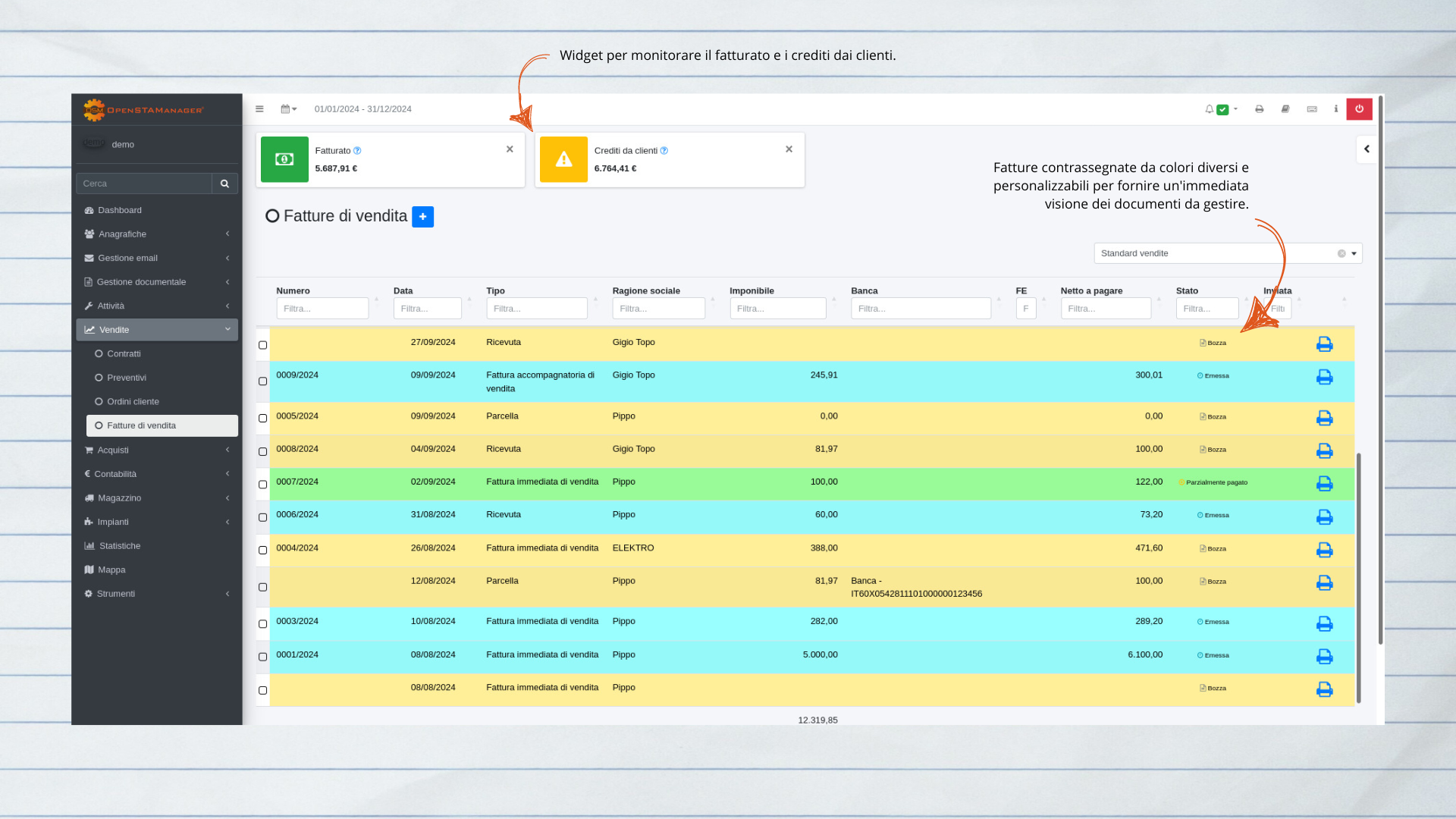
Task: Open the info icon in top bar
Action: (1336, 109)
